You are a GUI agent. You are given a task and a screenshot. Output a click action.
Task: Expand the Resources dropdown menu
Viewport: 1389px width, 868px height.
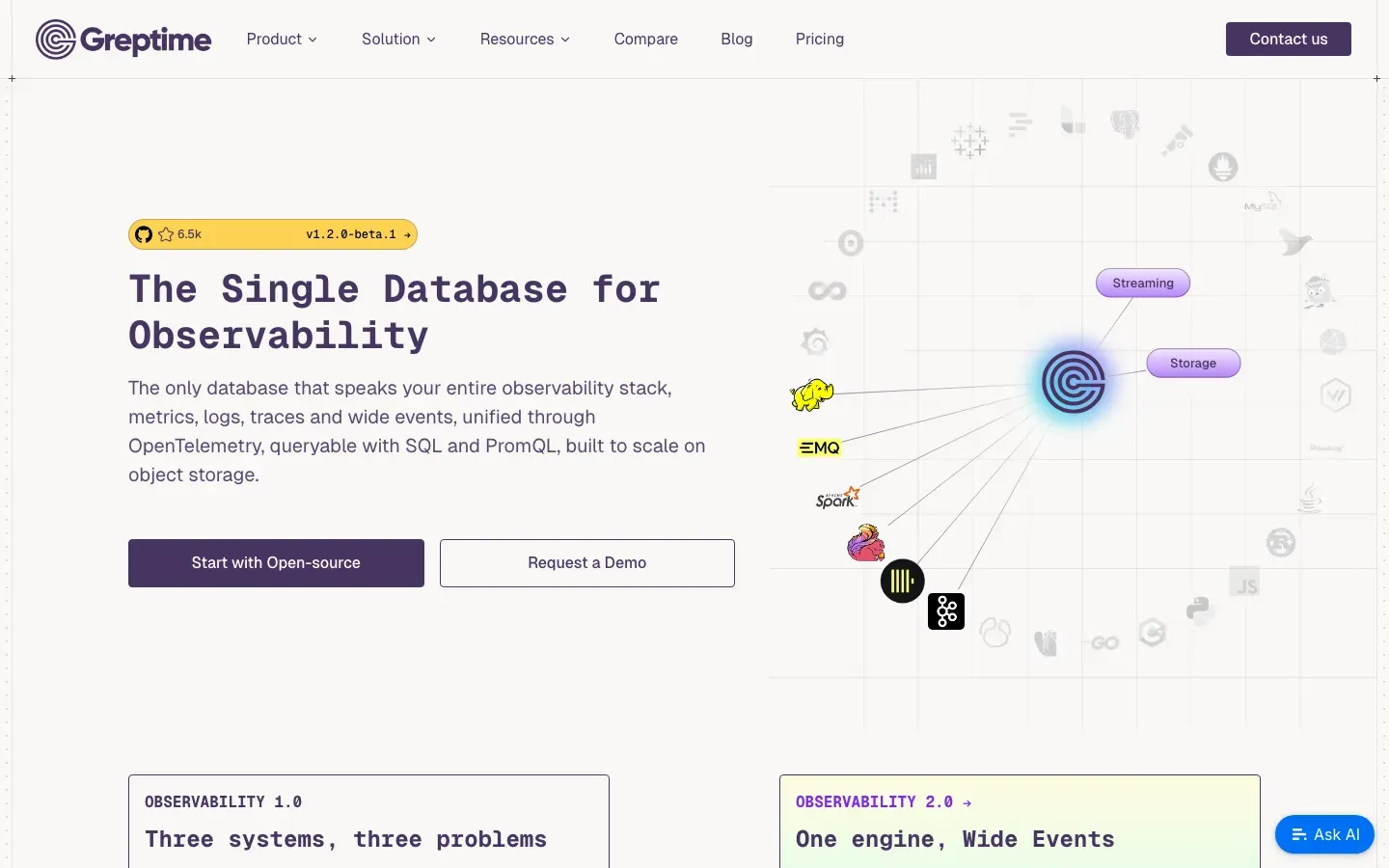coord(525,40)
